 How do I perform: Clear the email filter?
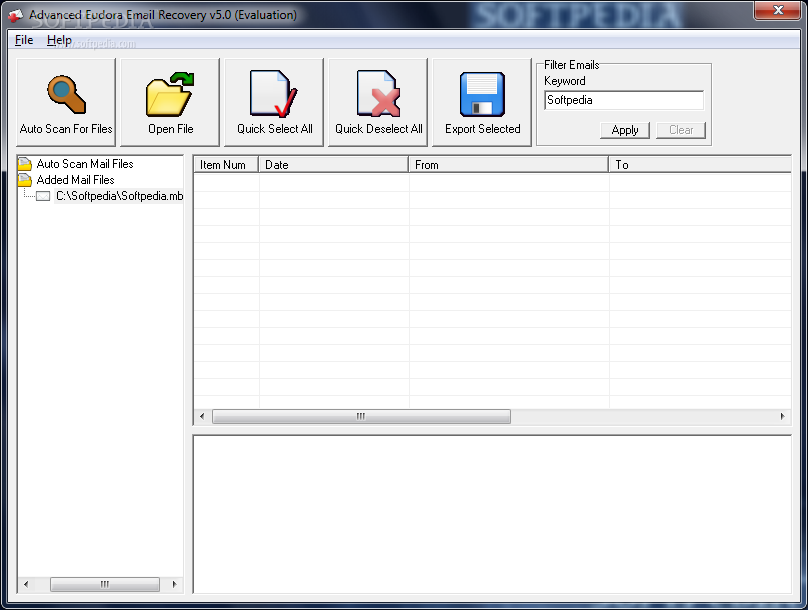click(x=681, y=130)
